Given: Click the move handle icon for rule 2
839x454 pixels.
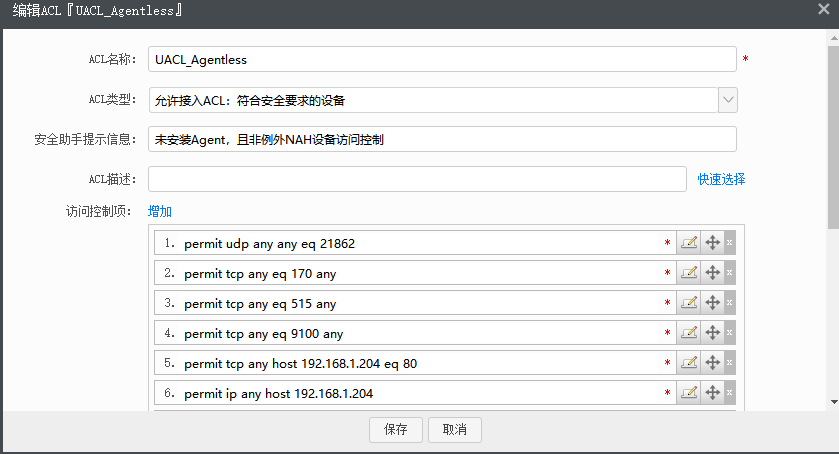Looking at the screenshot, I should [712, 273].
